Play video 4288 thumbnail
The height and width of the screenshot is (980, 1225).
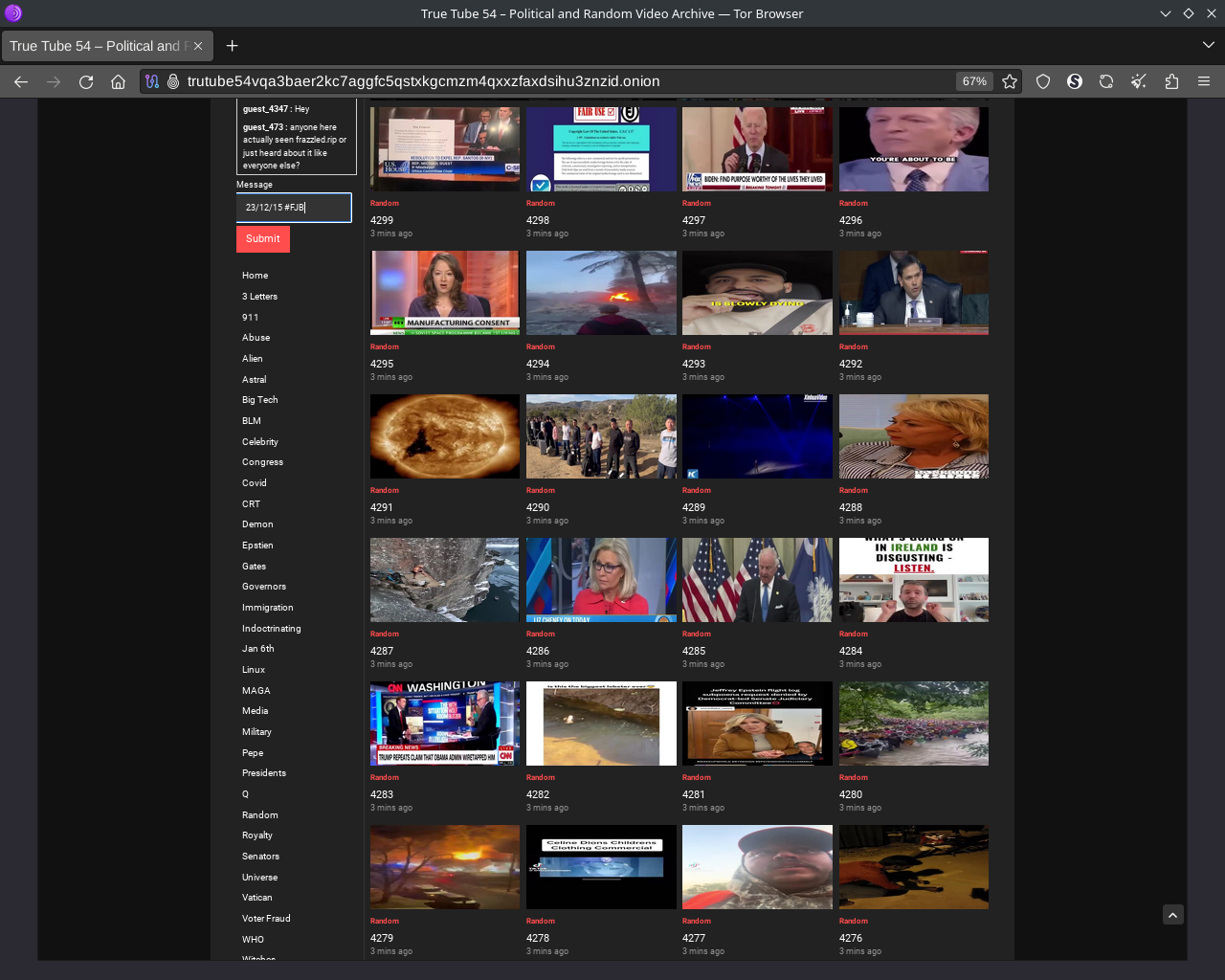pos(914,436)
